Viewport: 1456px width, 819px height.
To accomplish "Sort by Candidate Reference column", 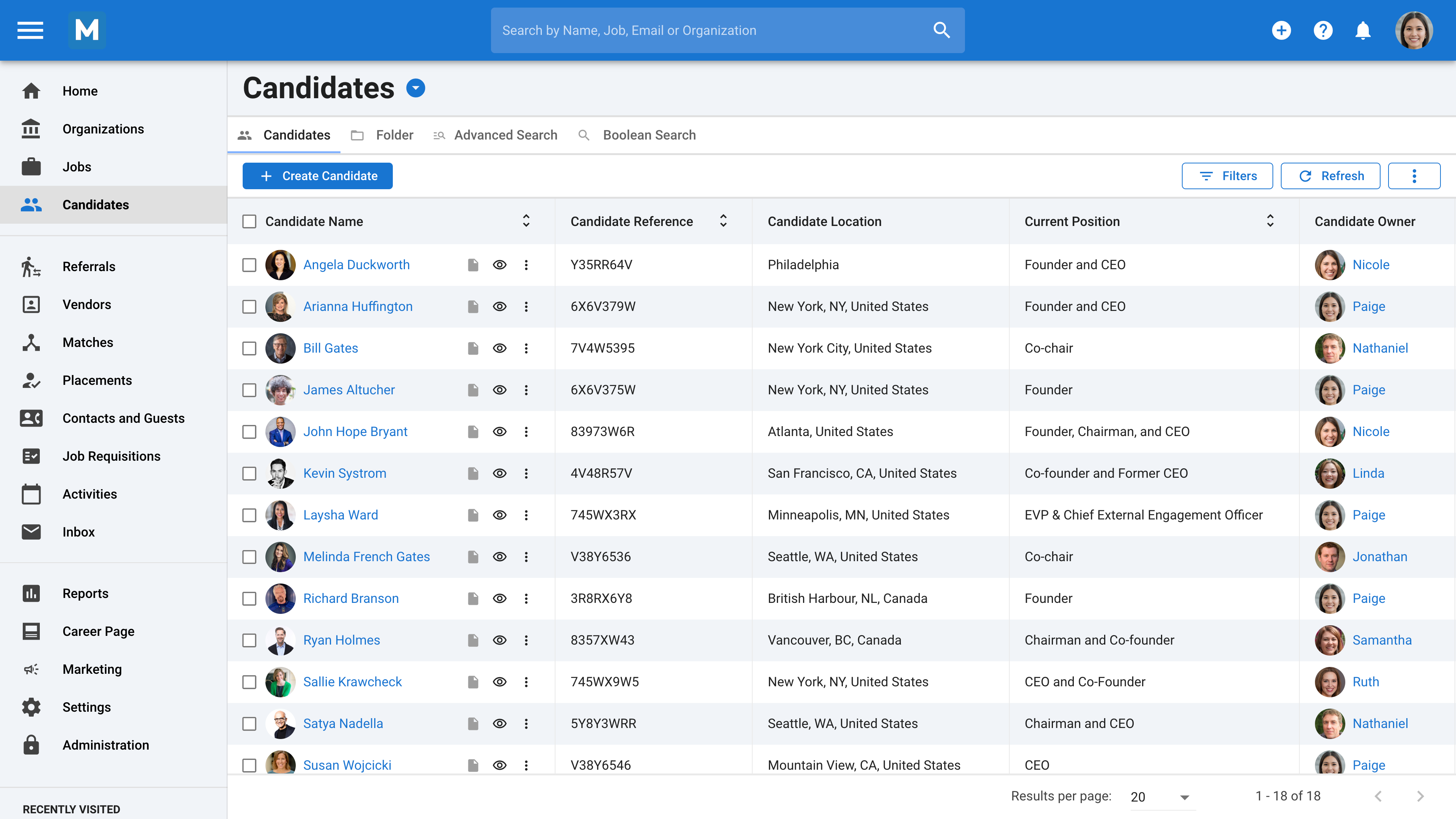I will 723,221.
